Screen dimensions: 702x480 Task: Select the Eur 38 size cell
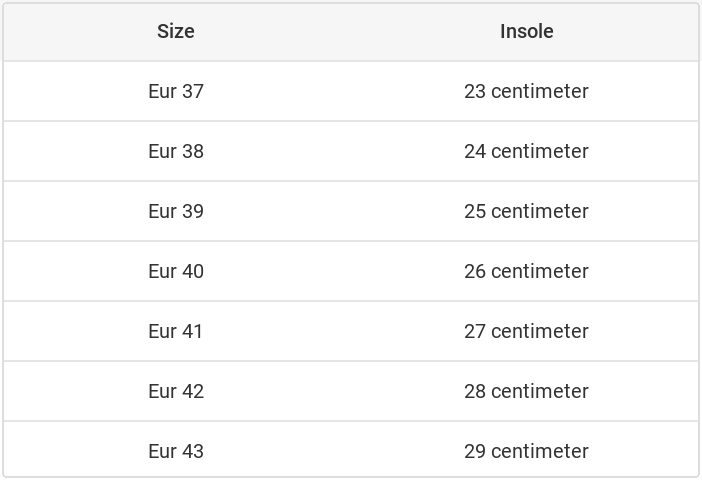(176, 151)
